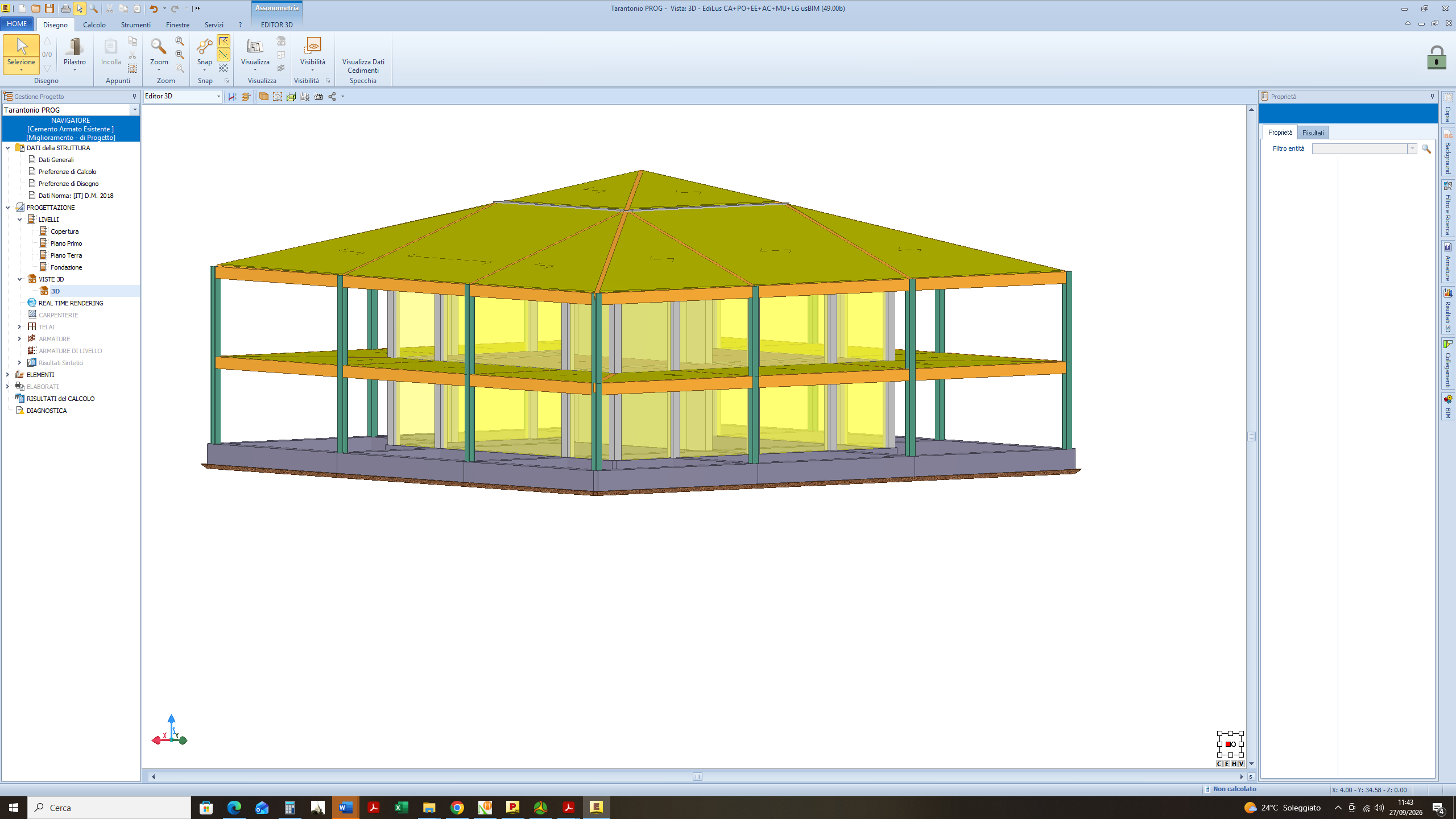Toggle the H button in view corner

tap(1234, 764)
